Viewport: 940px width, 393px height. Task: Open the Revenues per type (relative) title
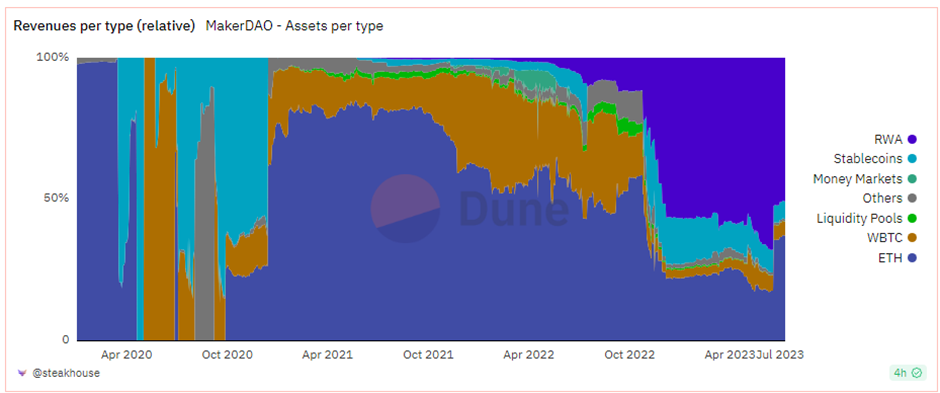(x=104, y=26)
